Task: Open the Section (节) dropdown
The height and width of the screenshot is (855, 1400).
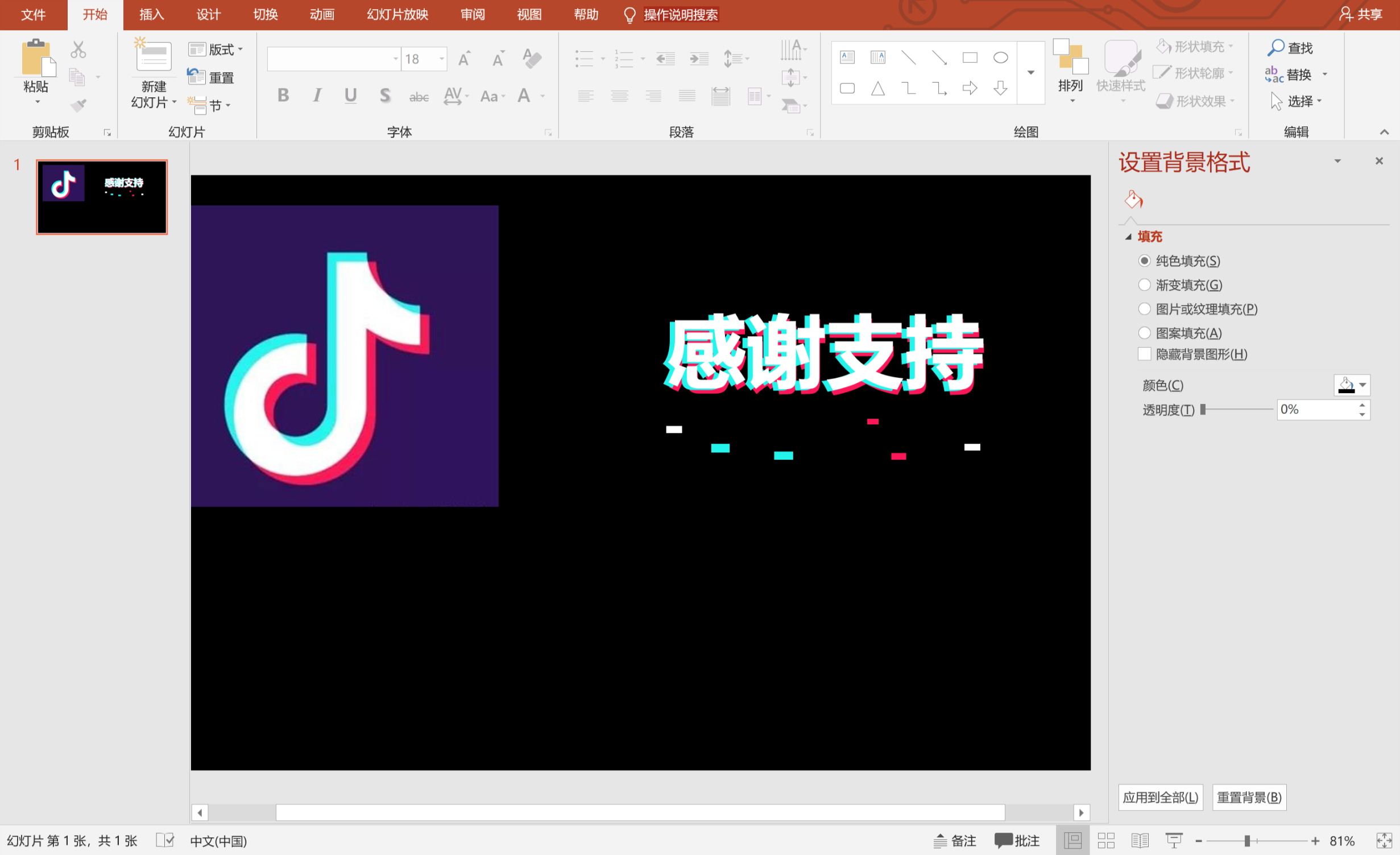Action: tap(209, 105)
